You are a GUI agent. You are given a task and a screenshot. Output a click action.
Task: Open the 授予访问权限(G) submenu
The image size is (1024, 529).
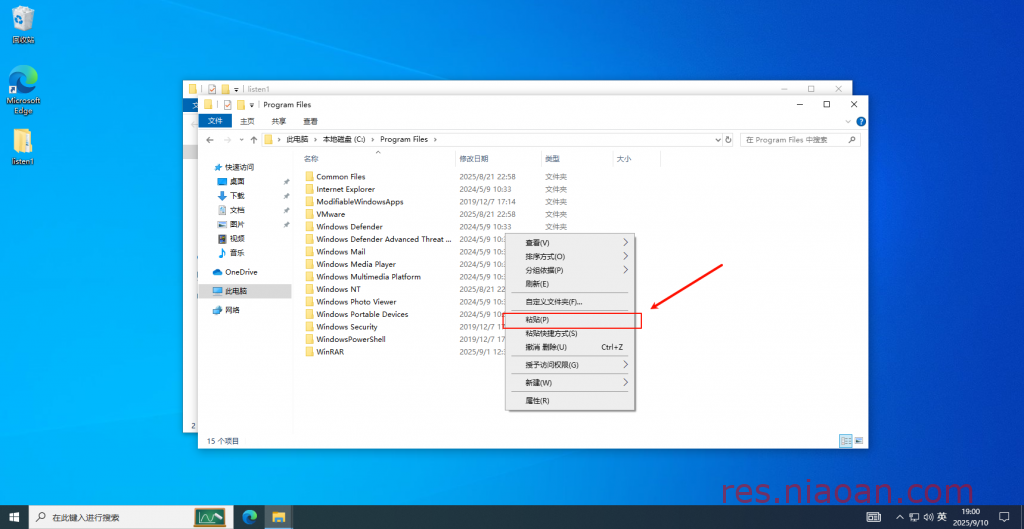[569, 364]
